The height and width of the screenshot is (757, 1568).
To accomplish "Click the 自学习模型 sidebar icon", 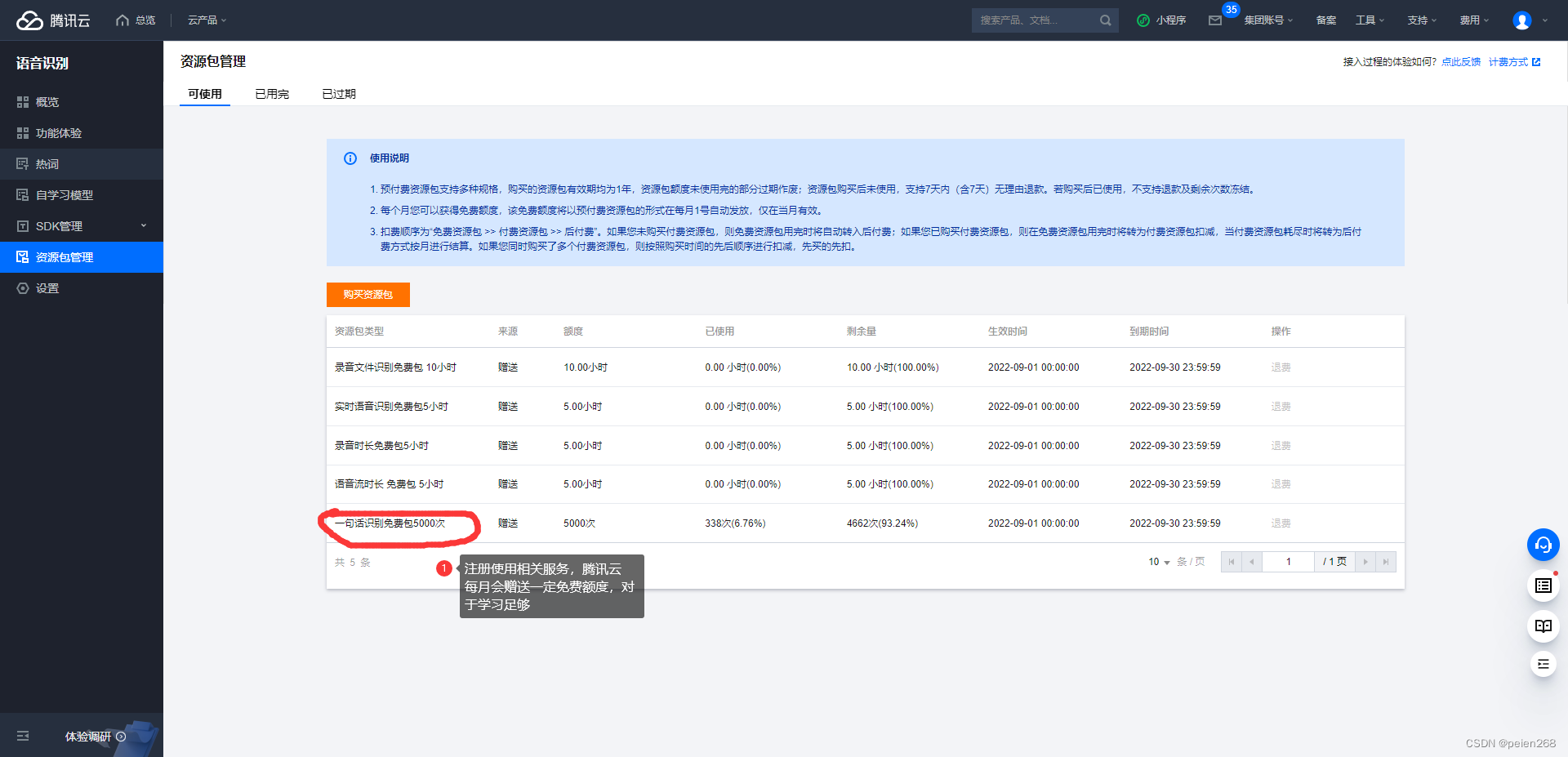I will tap(23, 195).
